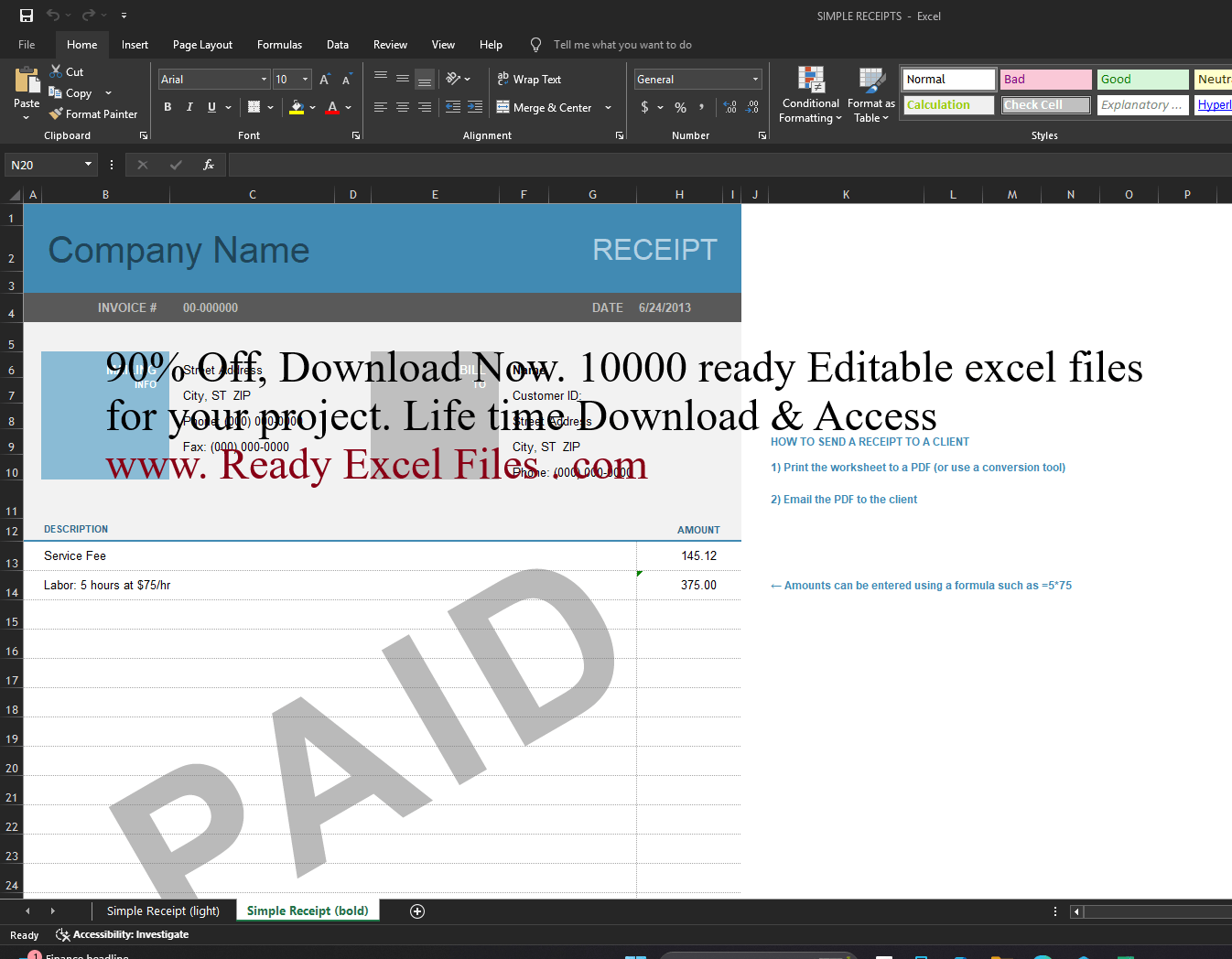The image size is (1232, 959).
Task: Toggle Bold formatting
Action: [x=168, y=107]
